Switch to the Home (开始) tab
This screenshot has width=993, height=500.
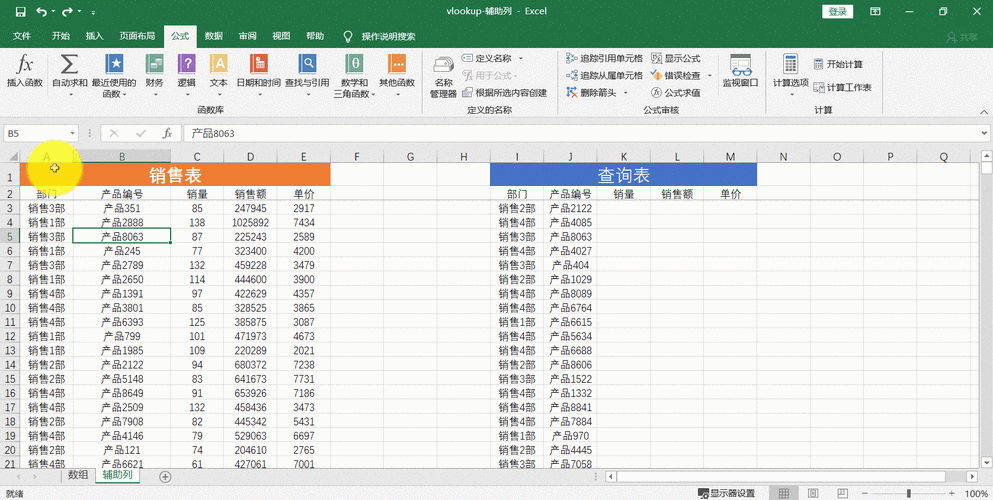(61, 36)
